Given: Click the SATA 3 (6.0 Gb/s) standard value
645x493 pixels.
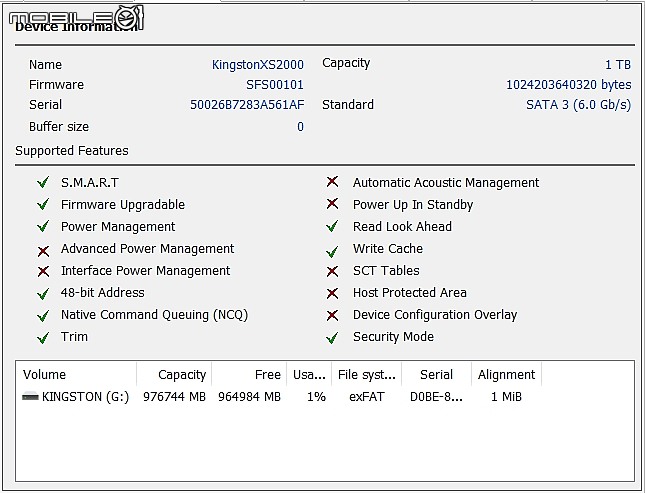Looking at the screenshot, I should pos(578,105).
